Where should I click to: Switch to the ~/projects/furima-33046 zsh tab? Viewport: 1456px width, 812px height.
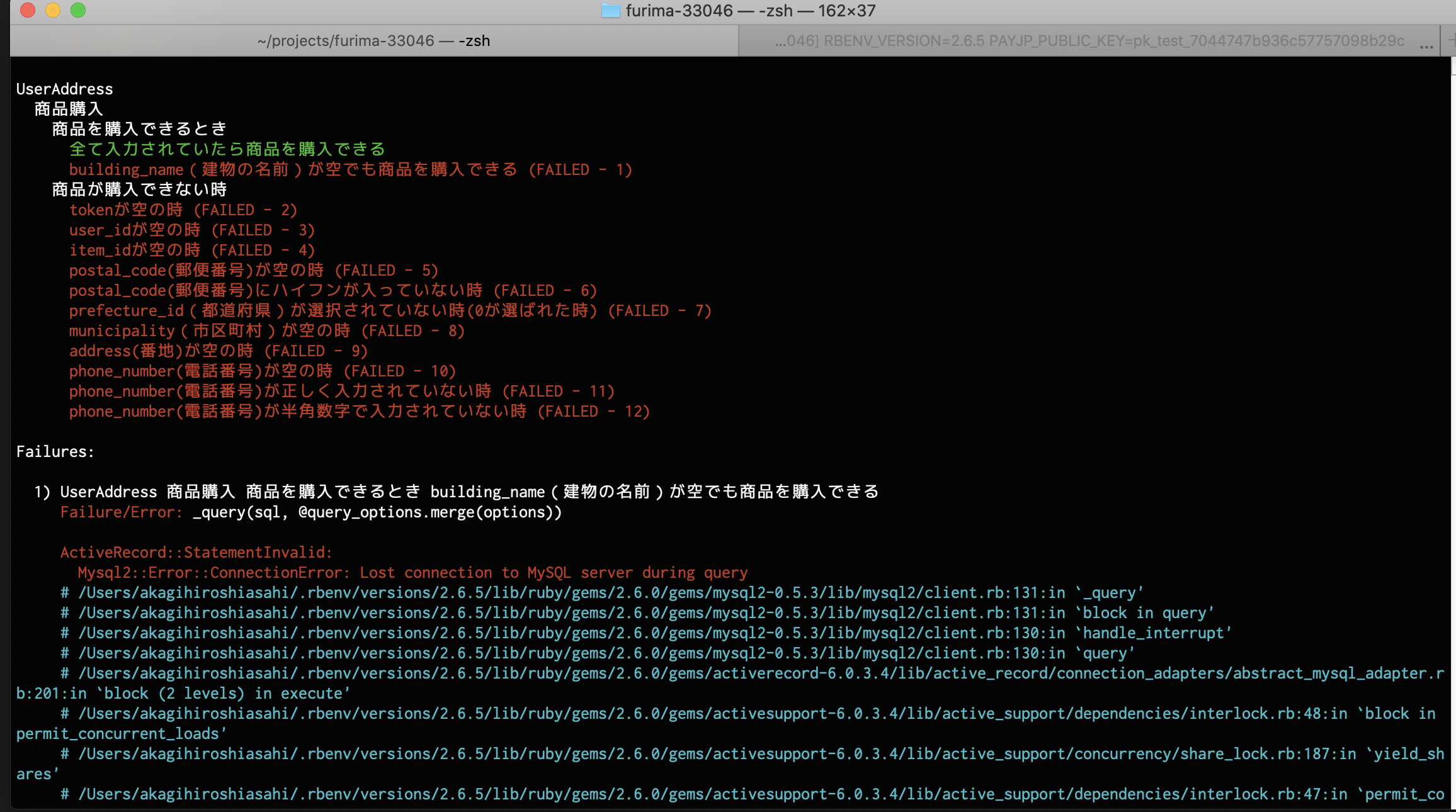373,41
